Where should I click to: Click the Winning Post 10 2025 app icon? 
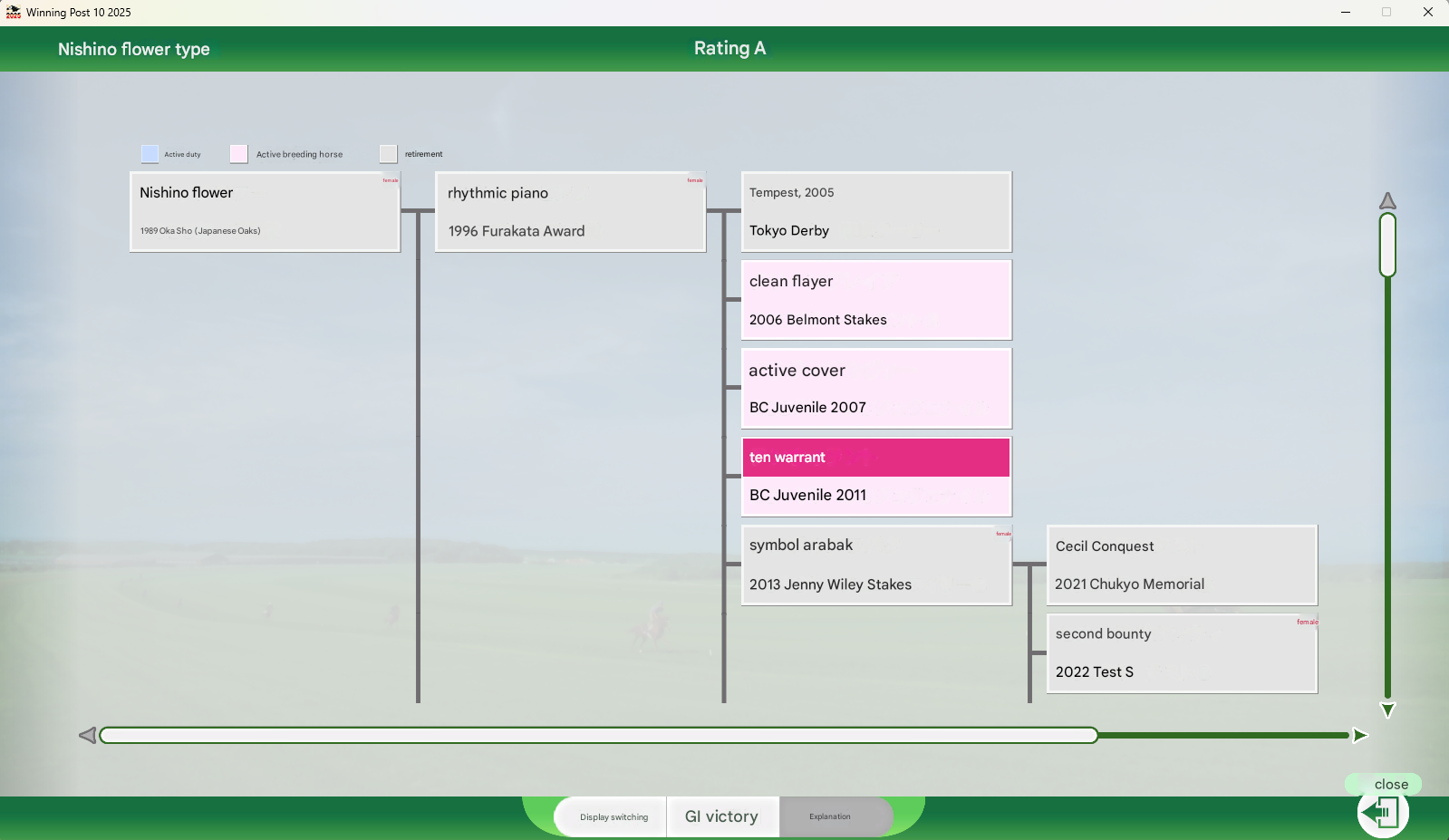13,12
